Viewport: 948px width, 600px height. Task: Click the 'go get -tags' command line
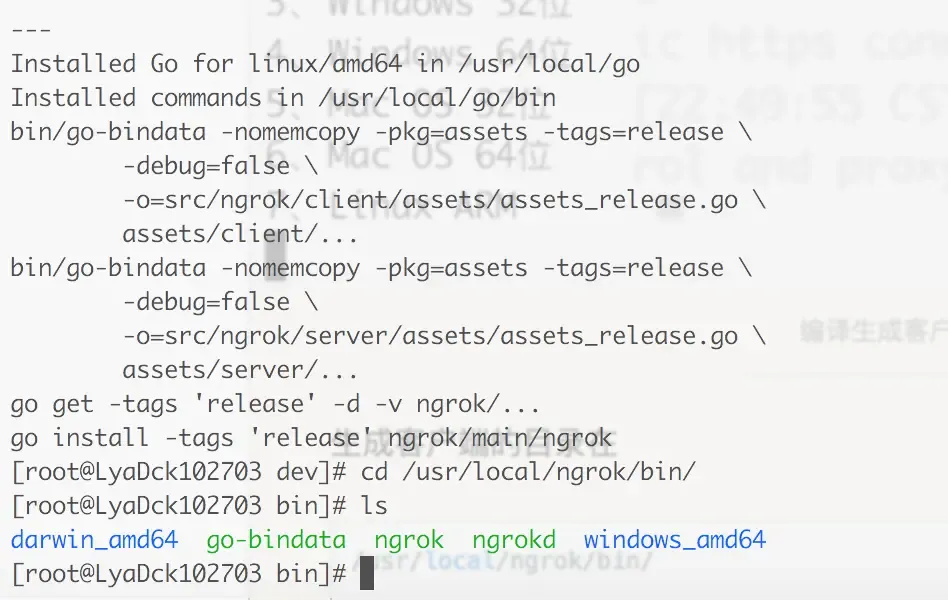(x=276, y=404)
